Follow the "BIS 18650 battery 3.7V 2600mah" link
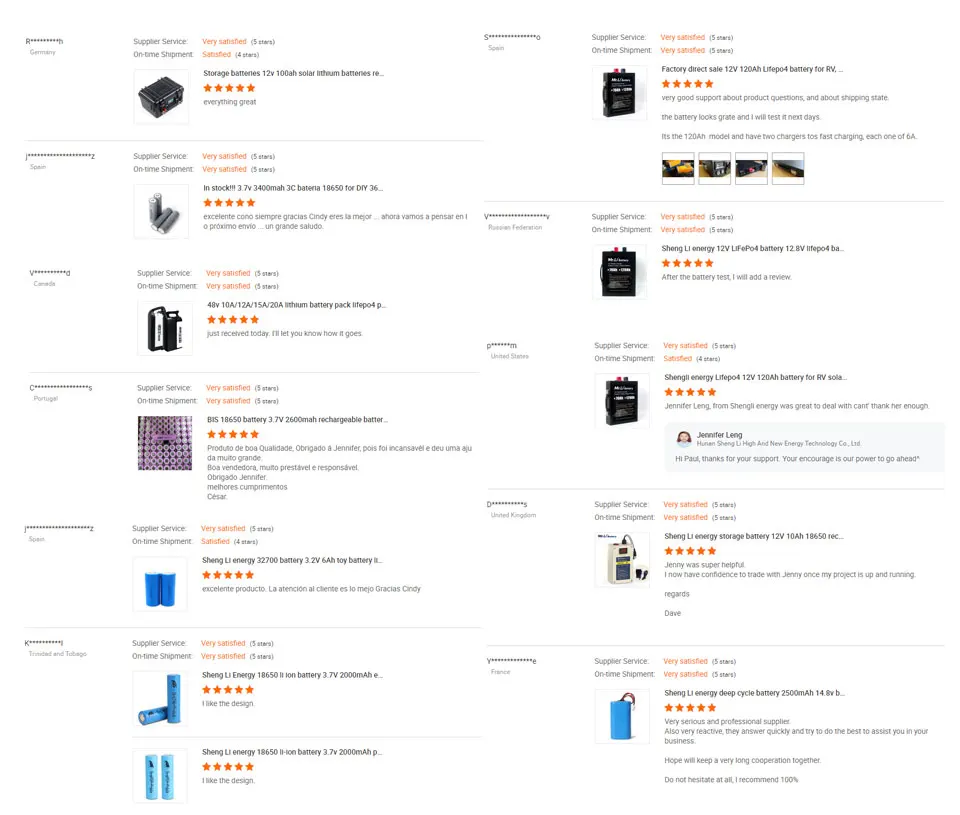Image resolution: width=960 pixels, height=815 pixels. [x=297, y=420]
